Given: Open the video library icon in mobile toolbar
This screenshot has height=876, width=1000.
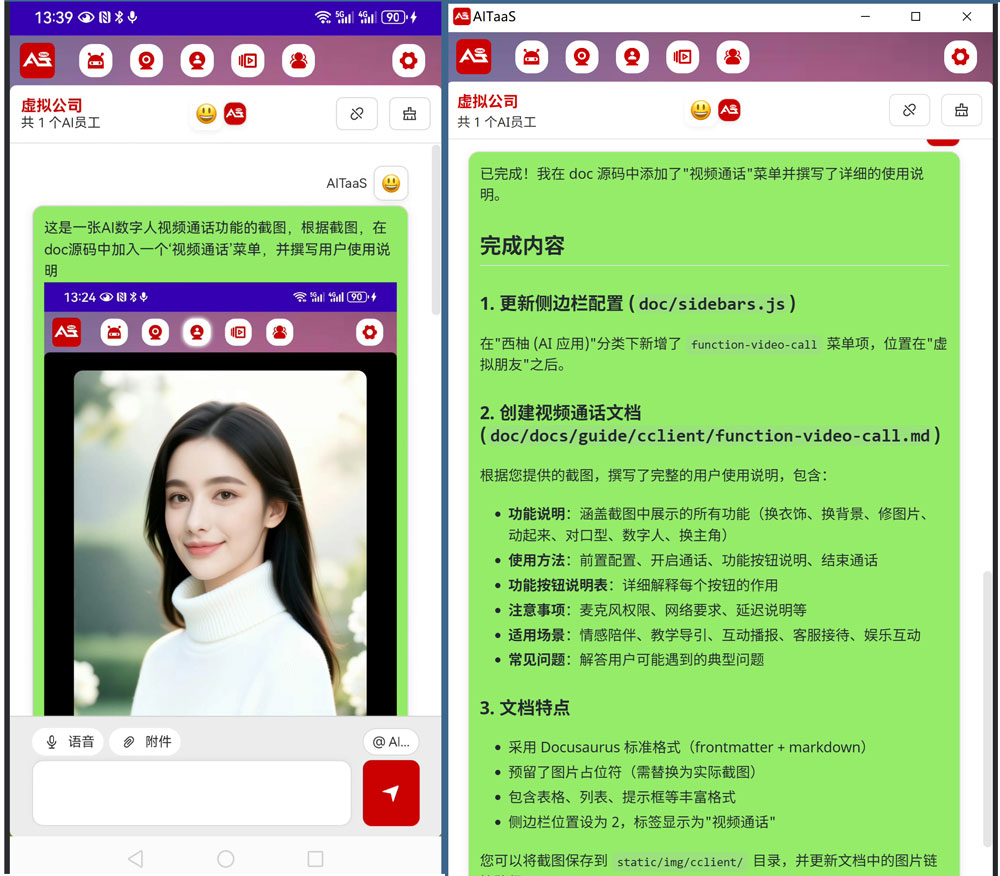Looking at the screenshot, I should tap(247, 61).
